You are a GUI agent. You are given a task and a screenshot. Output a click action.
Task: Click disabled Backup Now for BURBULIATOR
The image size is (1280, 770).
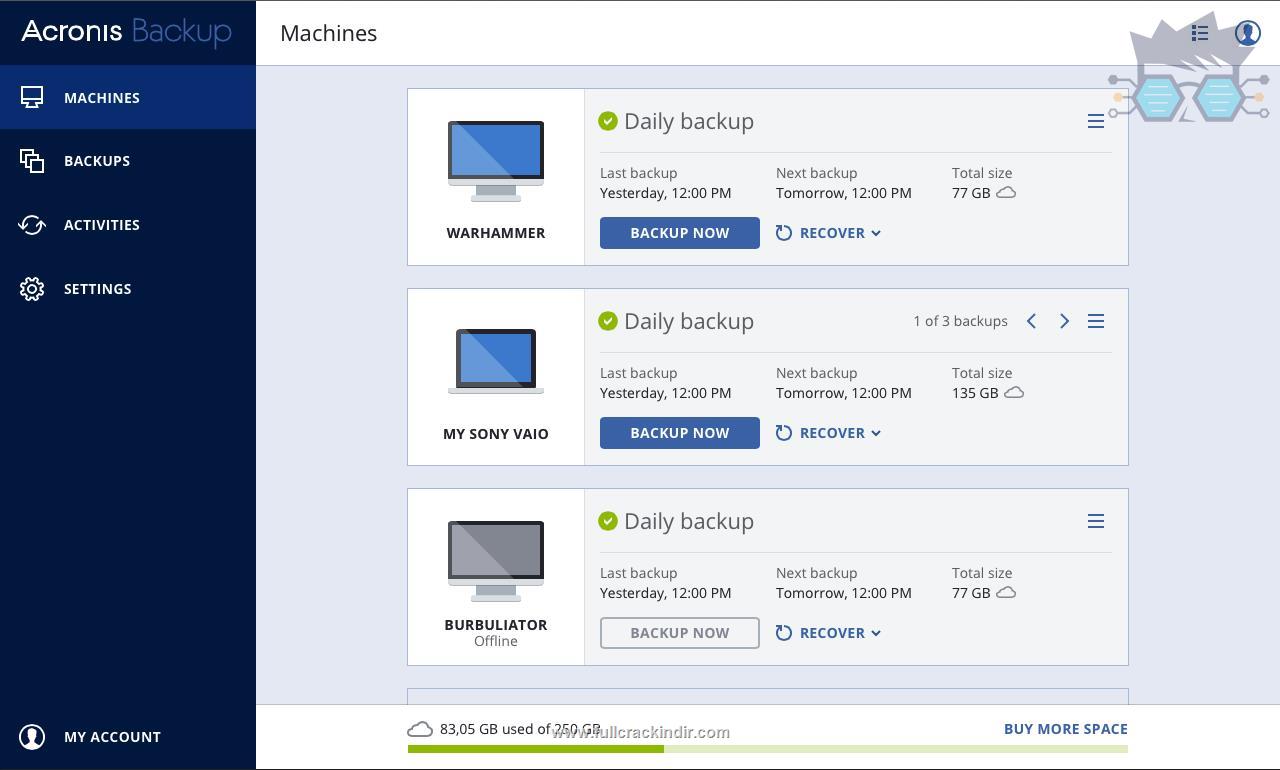coord(680,633)
